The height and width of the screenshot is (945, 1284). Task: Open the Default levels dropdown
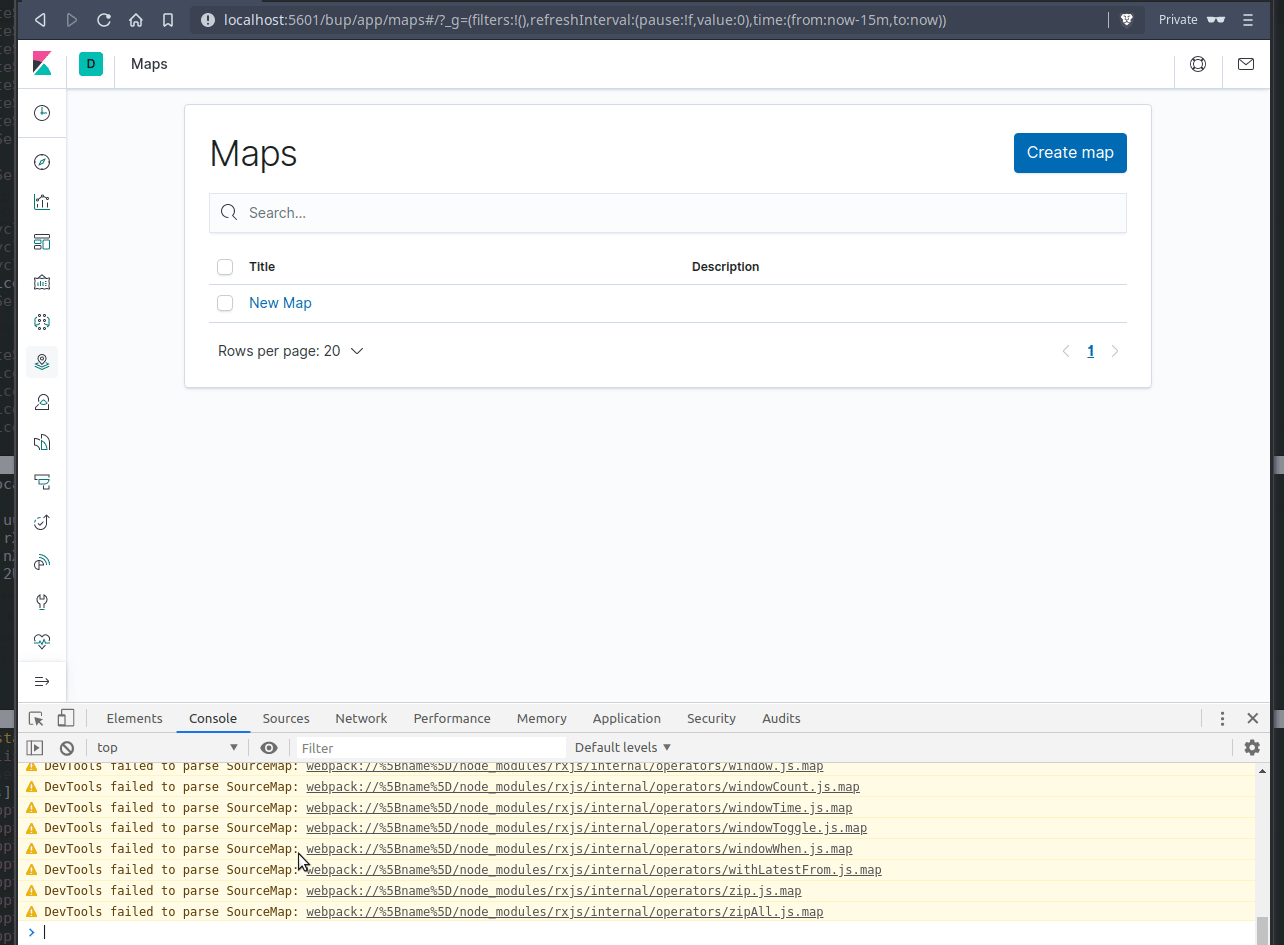[x=623, y=748]
